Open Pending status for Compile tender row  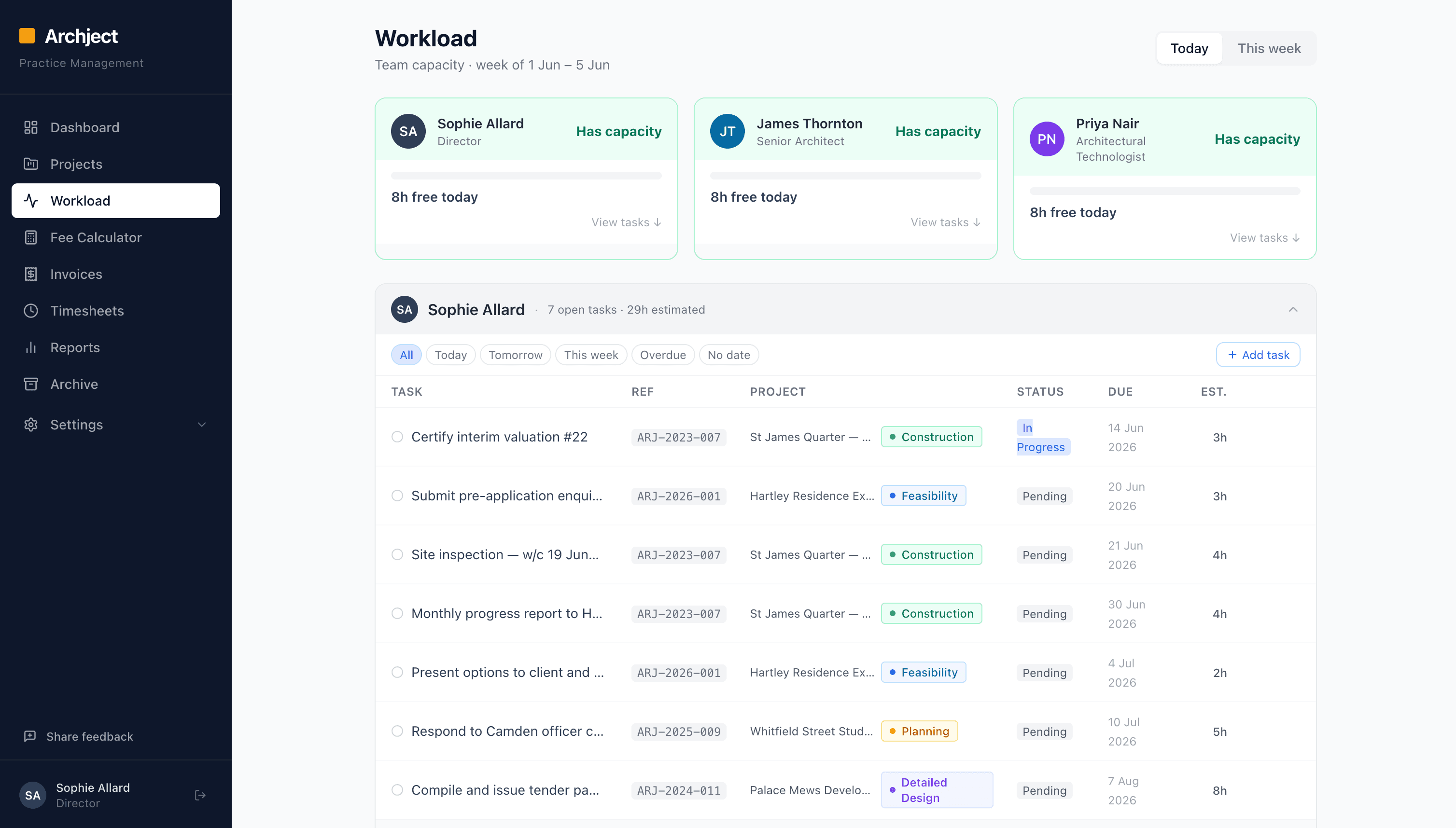pyautogui.click(x=1044, y=790)
